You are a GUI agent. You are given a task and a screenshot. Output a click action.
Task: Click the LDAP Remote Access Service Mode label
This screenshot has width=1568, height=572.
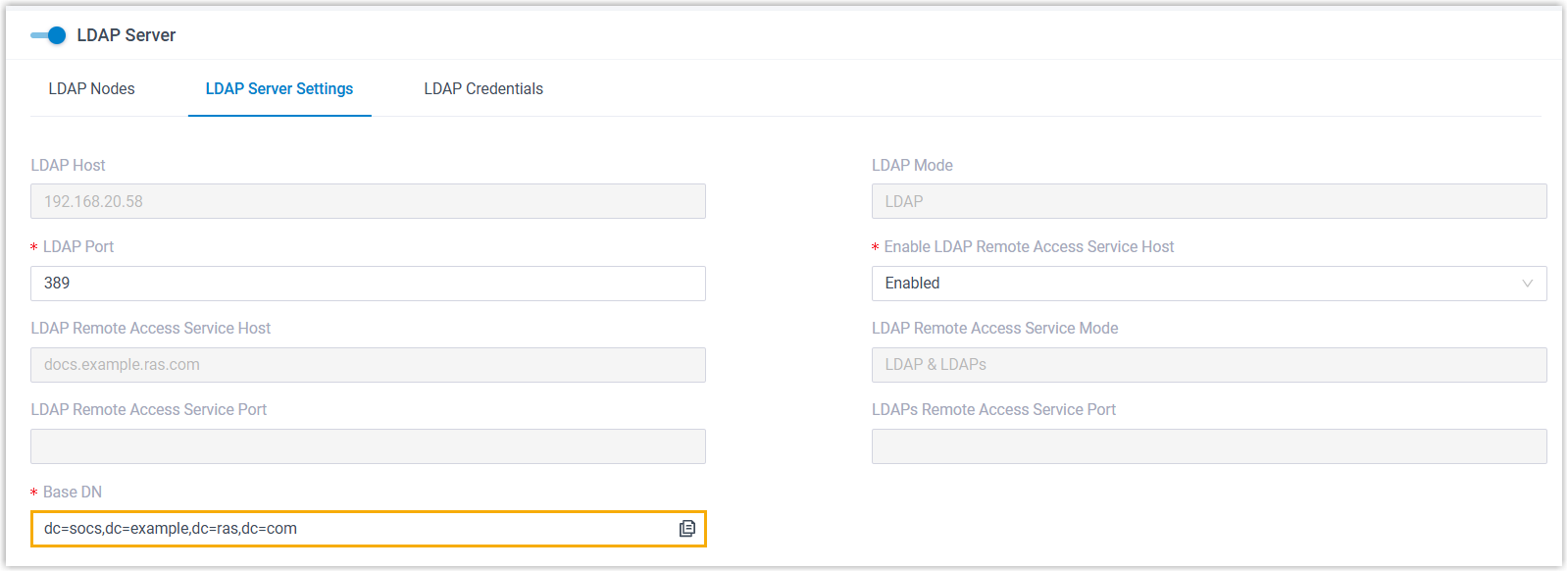pyautogui.click(x=994, y=329)
